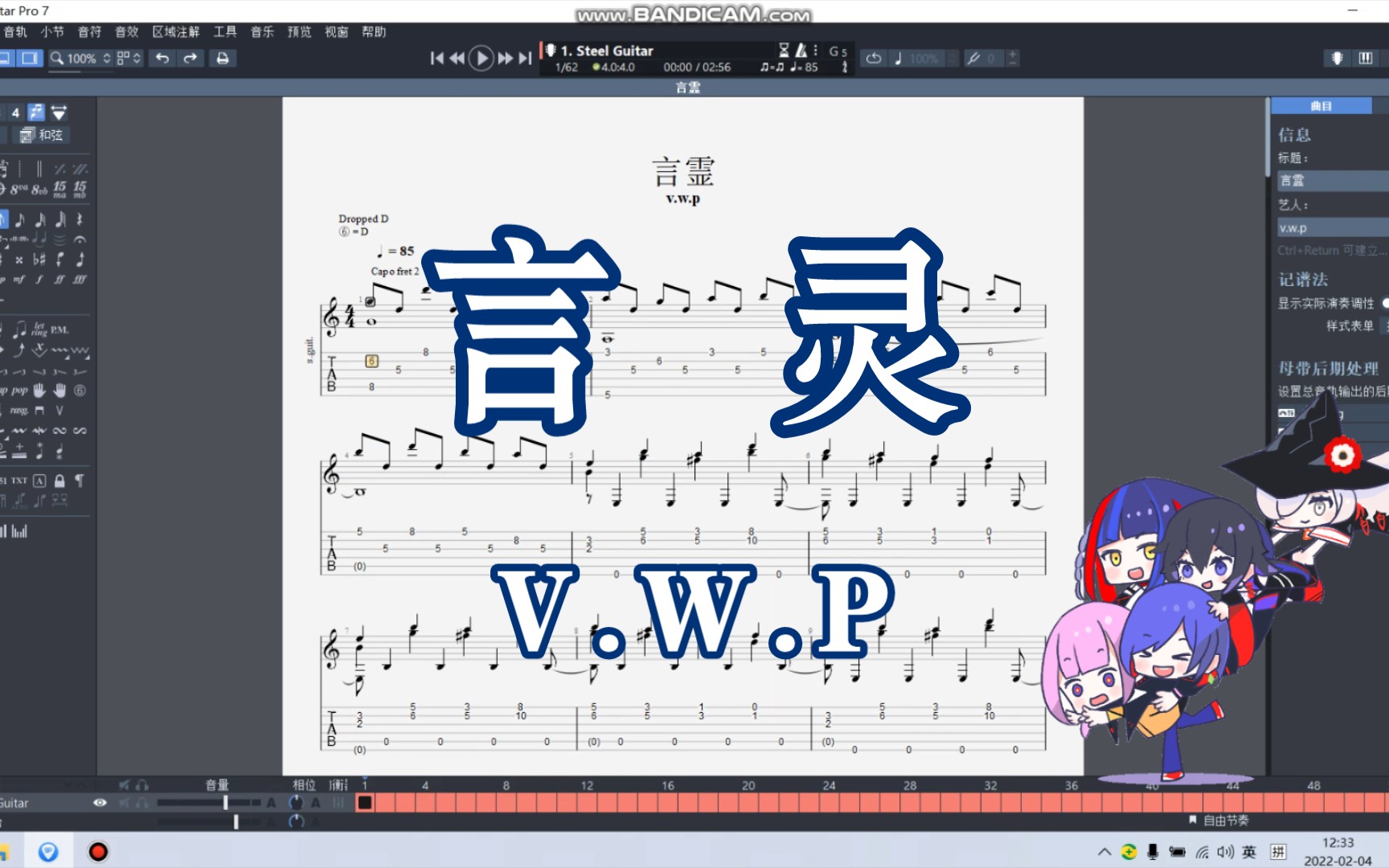Open the design mode triangle icon
Image resolution: width=1389 pixels, height=868 pixels.
(59, 113)
